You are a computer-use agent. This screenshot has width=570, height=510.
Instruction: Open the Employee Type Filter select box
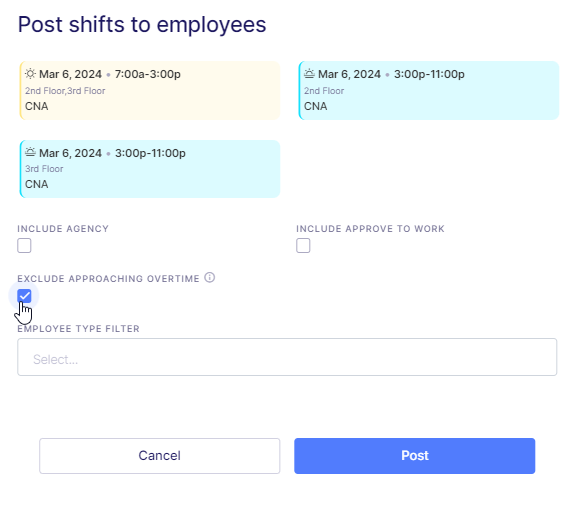tap(287, 357)
